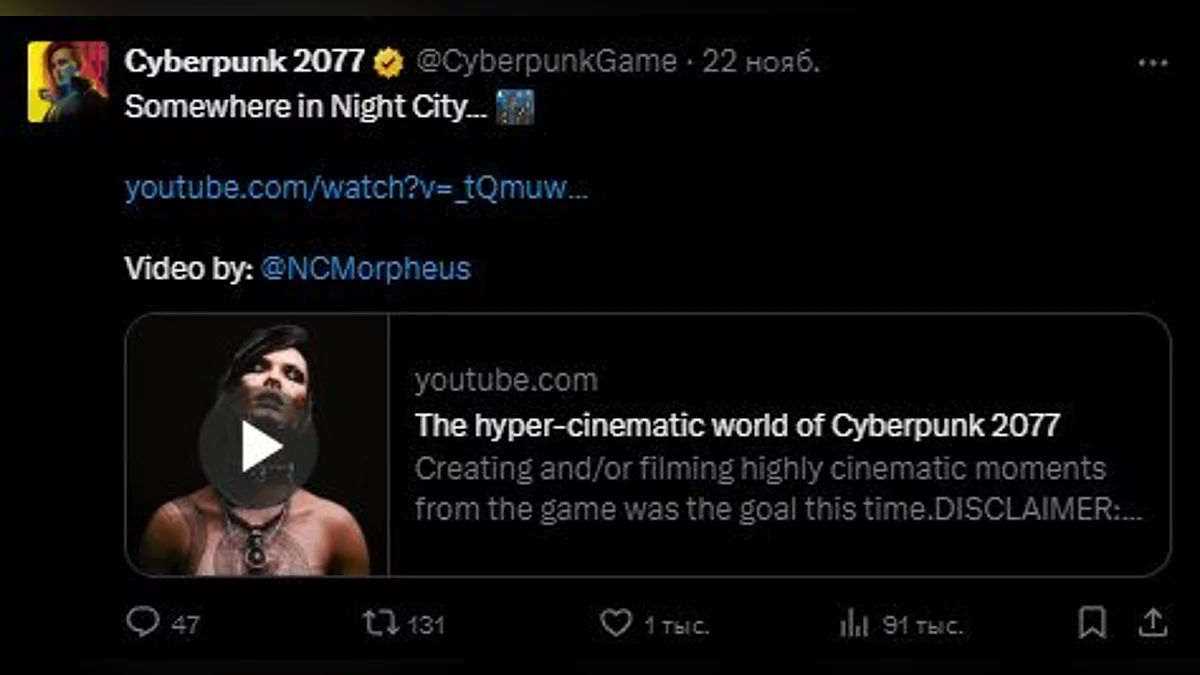The height and width of the screenshot is (675, 1200).
Task: Click the gold verified badge
Action: [389, 63]
